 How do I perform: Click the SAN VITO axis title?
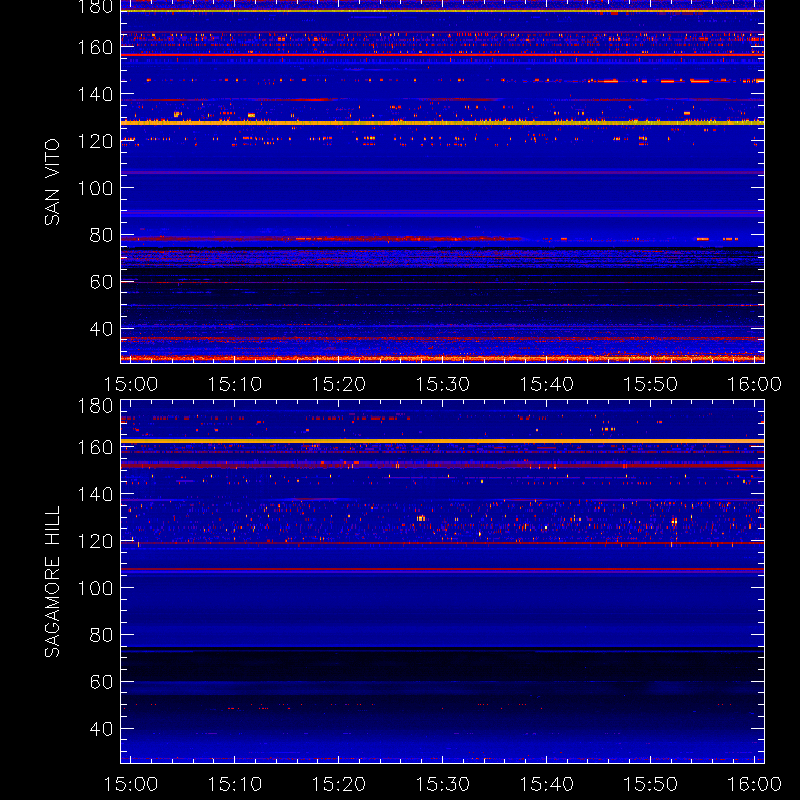click(x=52, y=182)
